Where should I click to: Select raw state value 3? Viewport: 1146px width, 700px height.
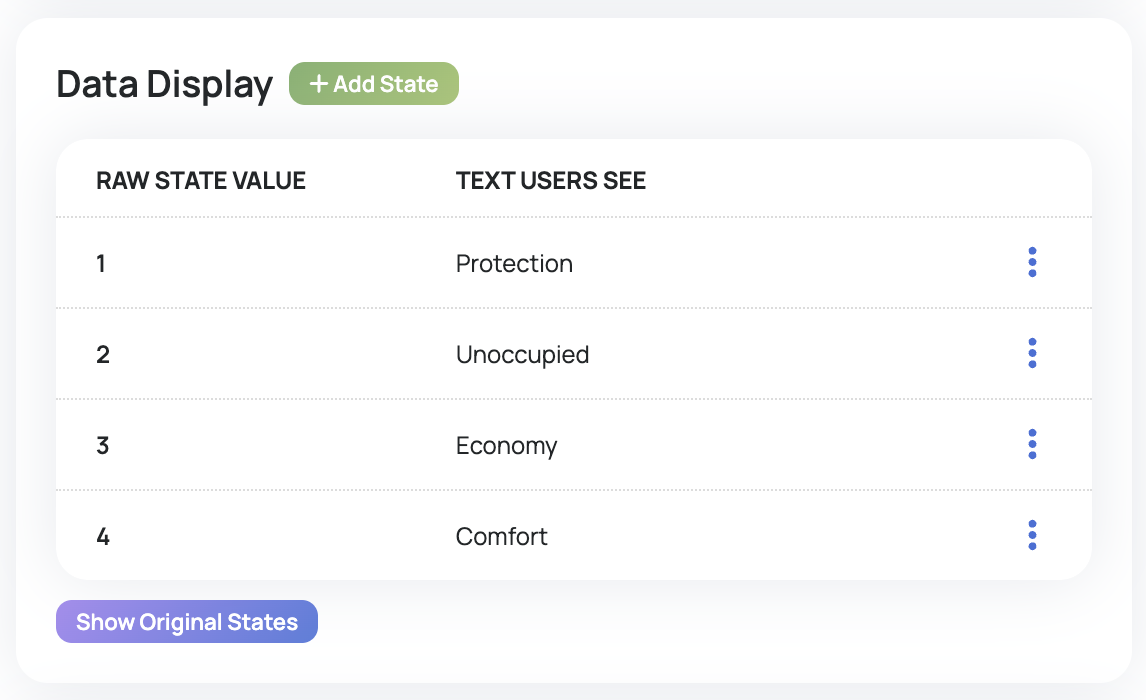(103, 446)
